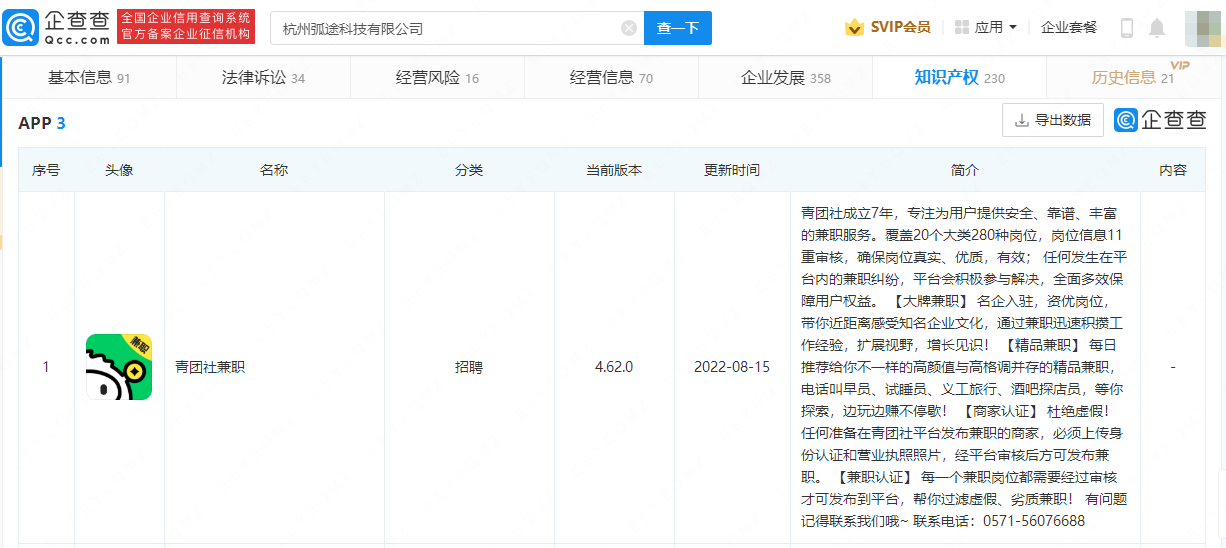
Task: Click the 查一下 search button
Action: pos(678,28)
